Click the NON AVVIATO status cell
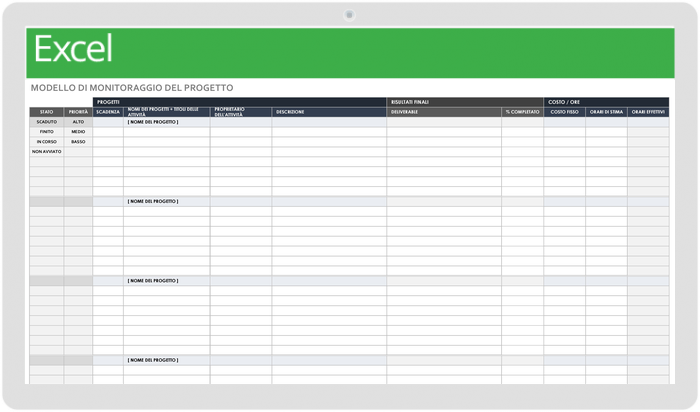Screen dimensions: 700x412 click(x=46, y=152)
